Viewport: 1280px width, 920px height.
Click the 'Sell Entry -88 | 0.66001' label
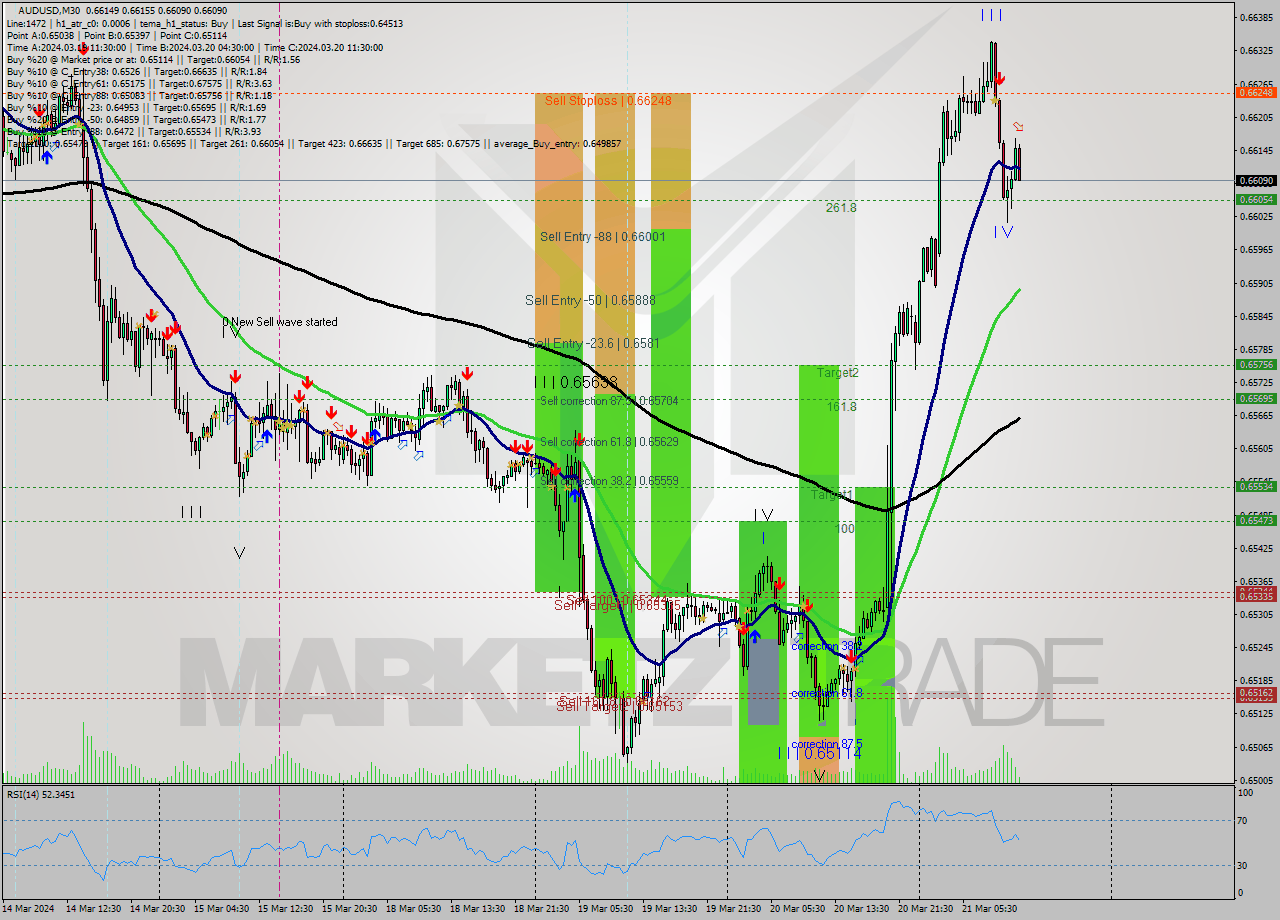602,237
